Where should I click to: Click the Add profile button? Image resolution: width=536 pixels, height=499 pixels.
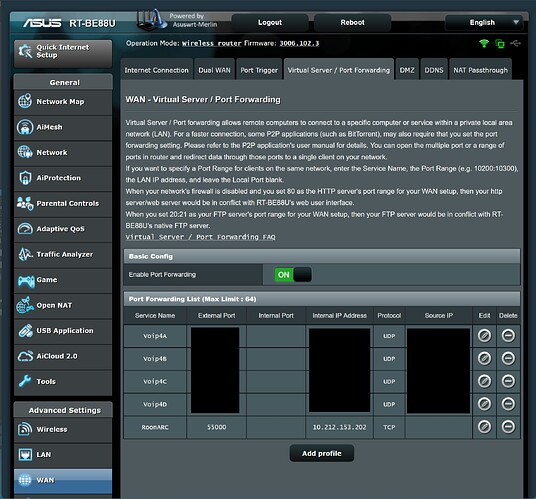coord(321,454)
